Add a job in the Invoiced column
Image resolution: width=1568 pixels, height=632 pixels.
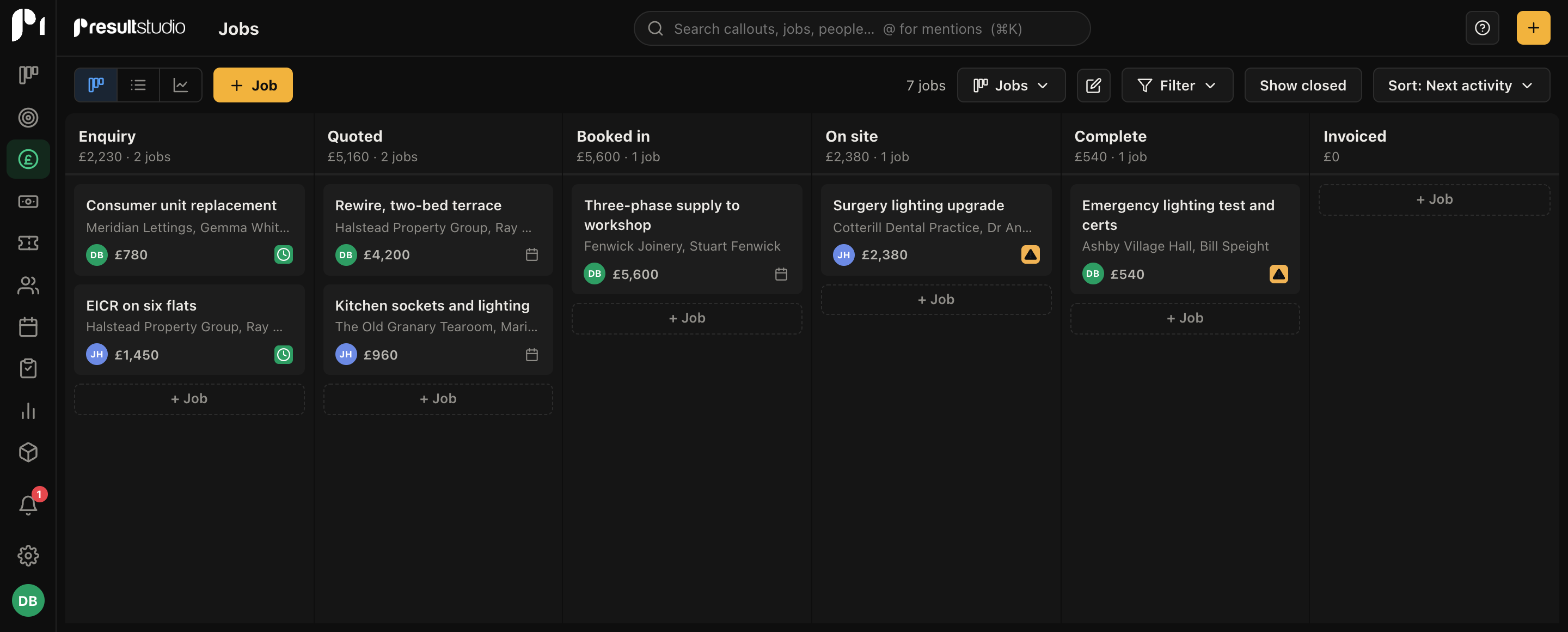1434,200
